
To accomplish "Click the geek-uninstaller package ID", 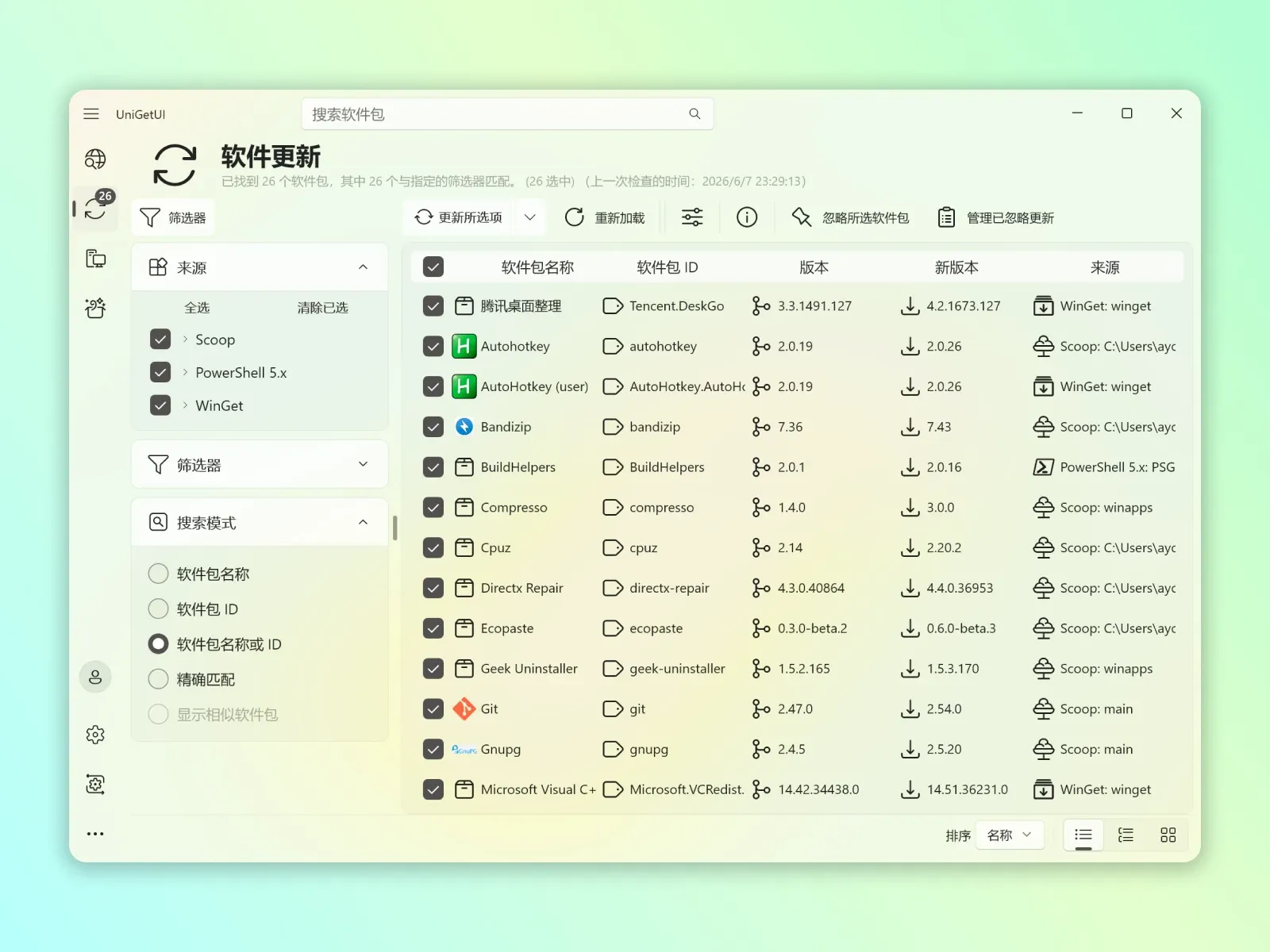I will [x=677, y=669].
